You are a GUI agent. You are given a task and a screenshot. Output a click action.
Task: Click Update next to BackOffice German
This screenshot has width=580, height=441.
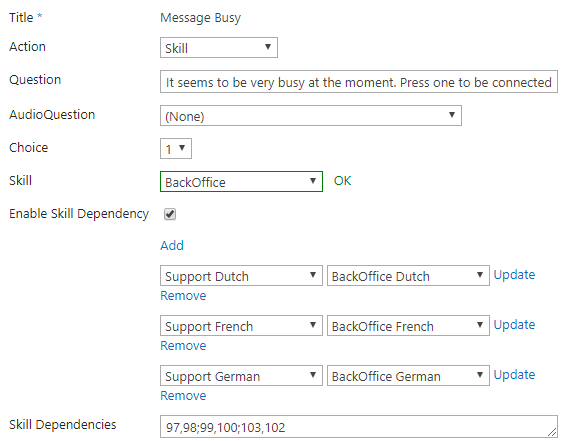514,375
